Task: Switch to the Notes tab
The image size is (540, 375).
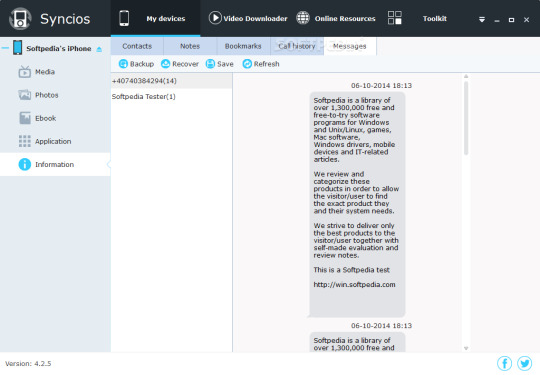Action: click(190, 46)
